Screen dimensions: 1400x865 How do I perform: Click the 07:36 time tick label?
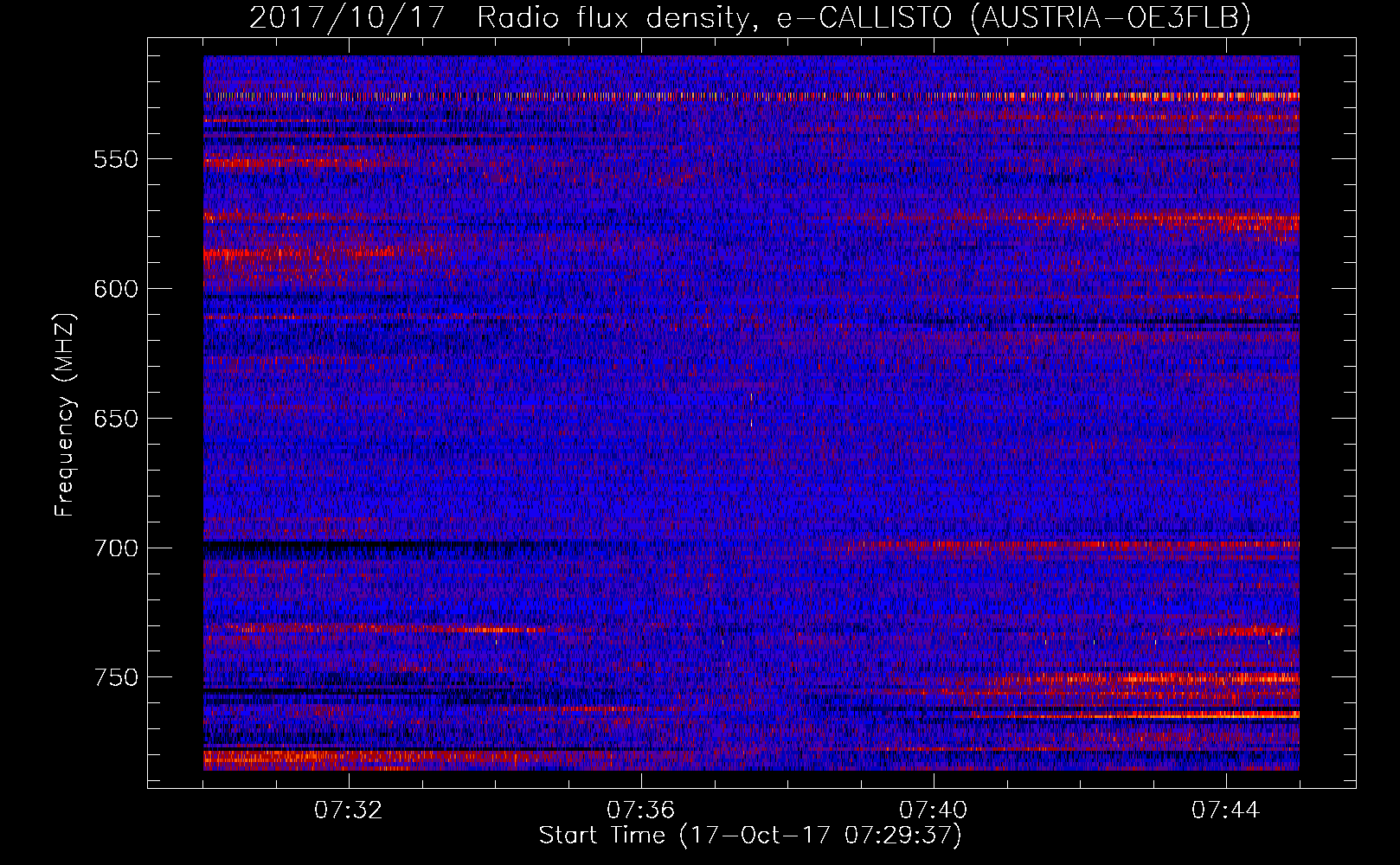(x=640, y=811)
